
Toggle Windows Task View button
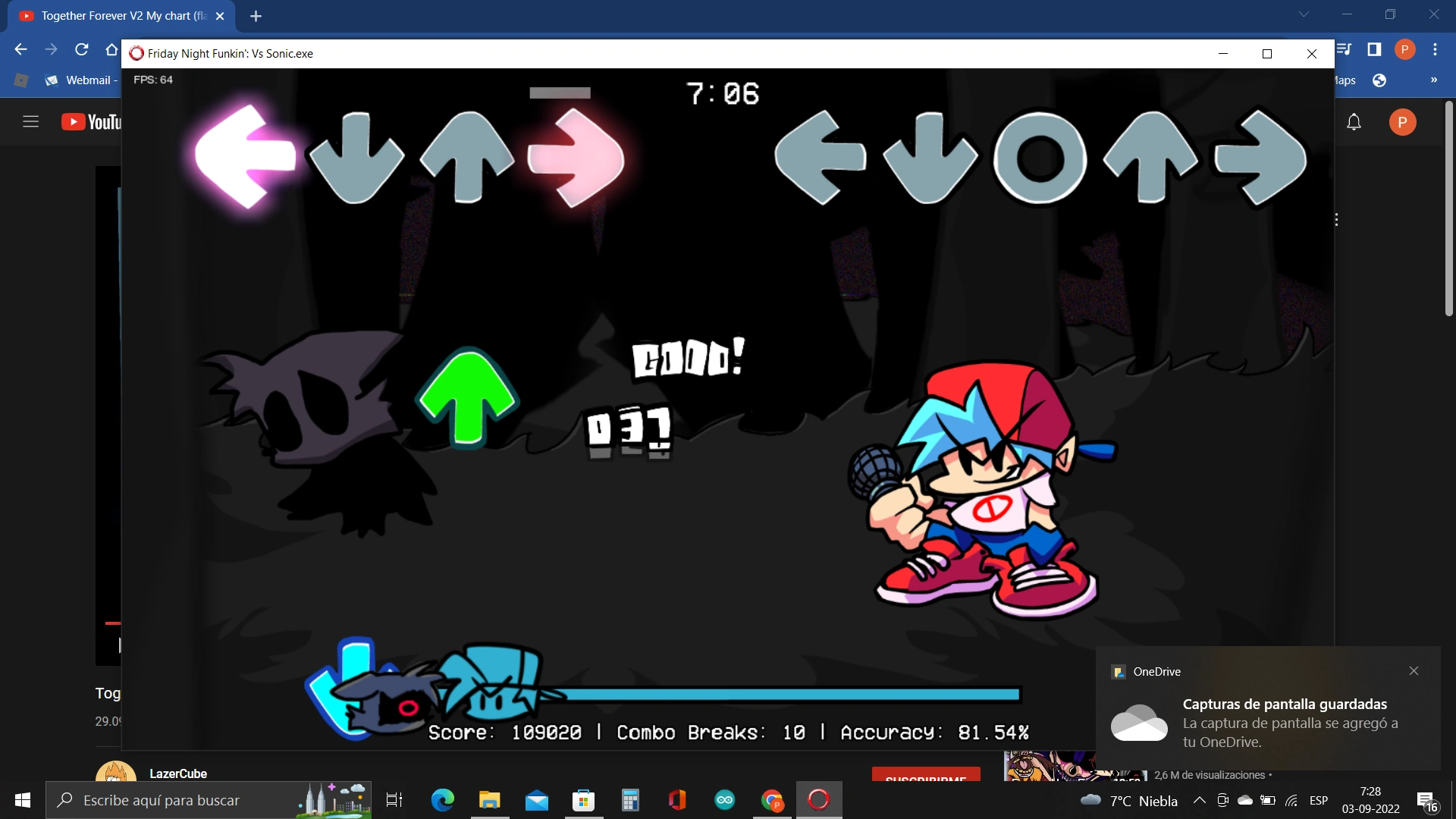(x=394, y=800)
